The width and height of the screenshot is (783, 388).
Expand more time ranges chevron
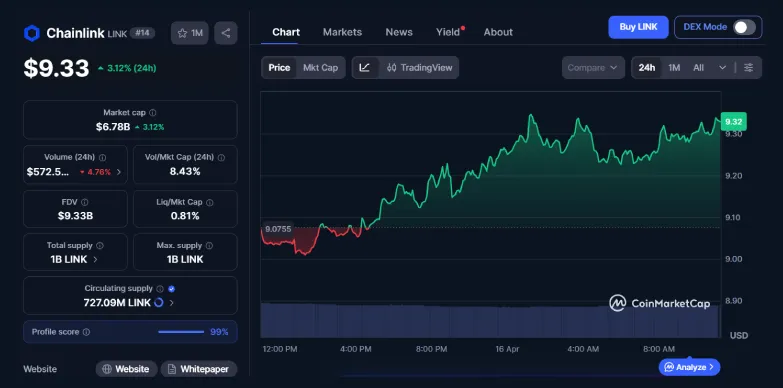(x=722, y=67)
